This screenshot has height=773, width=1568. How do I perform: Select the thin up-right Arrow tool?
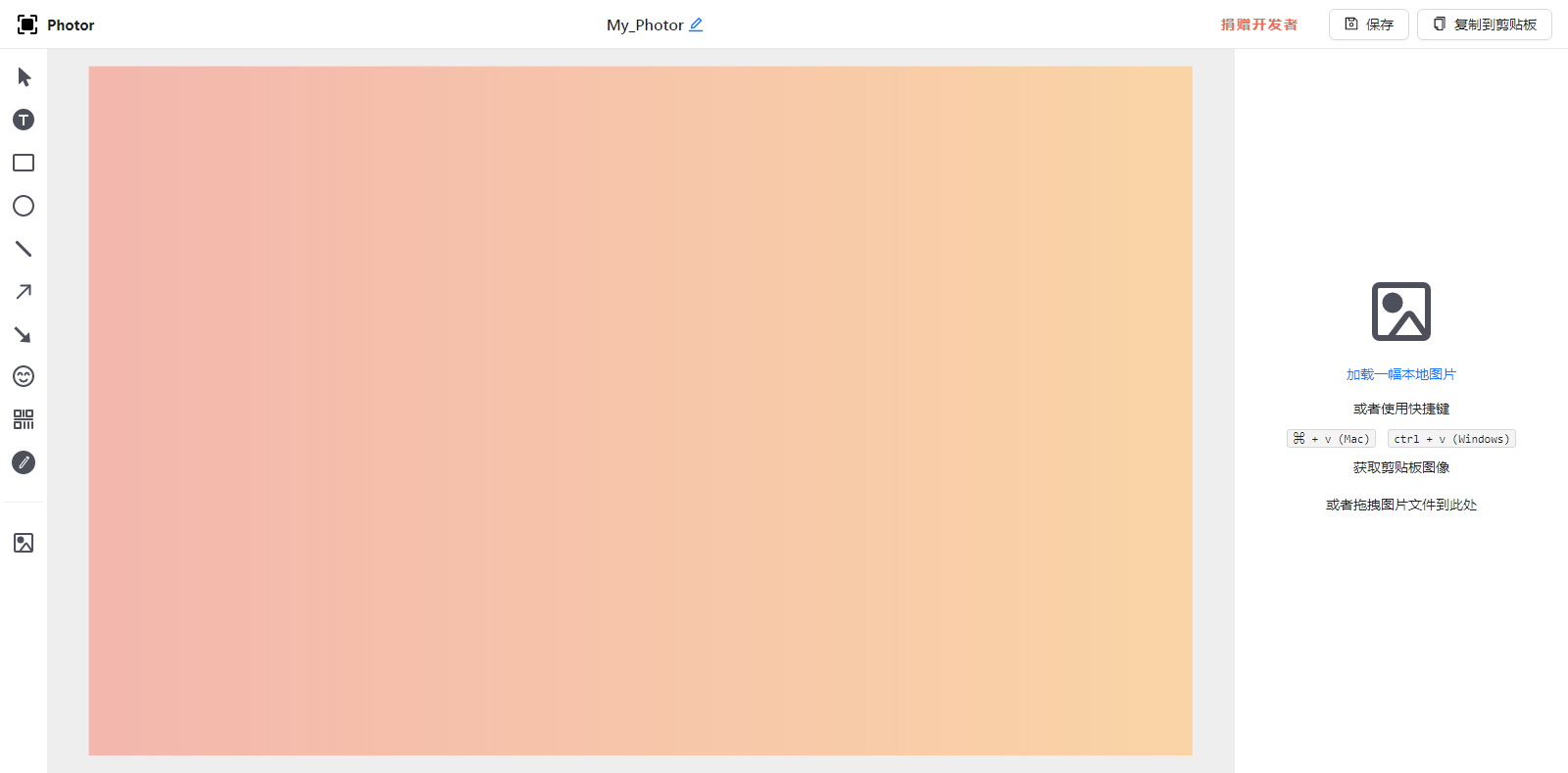(x=24, y=292)
